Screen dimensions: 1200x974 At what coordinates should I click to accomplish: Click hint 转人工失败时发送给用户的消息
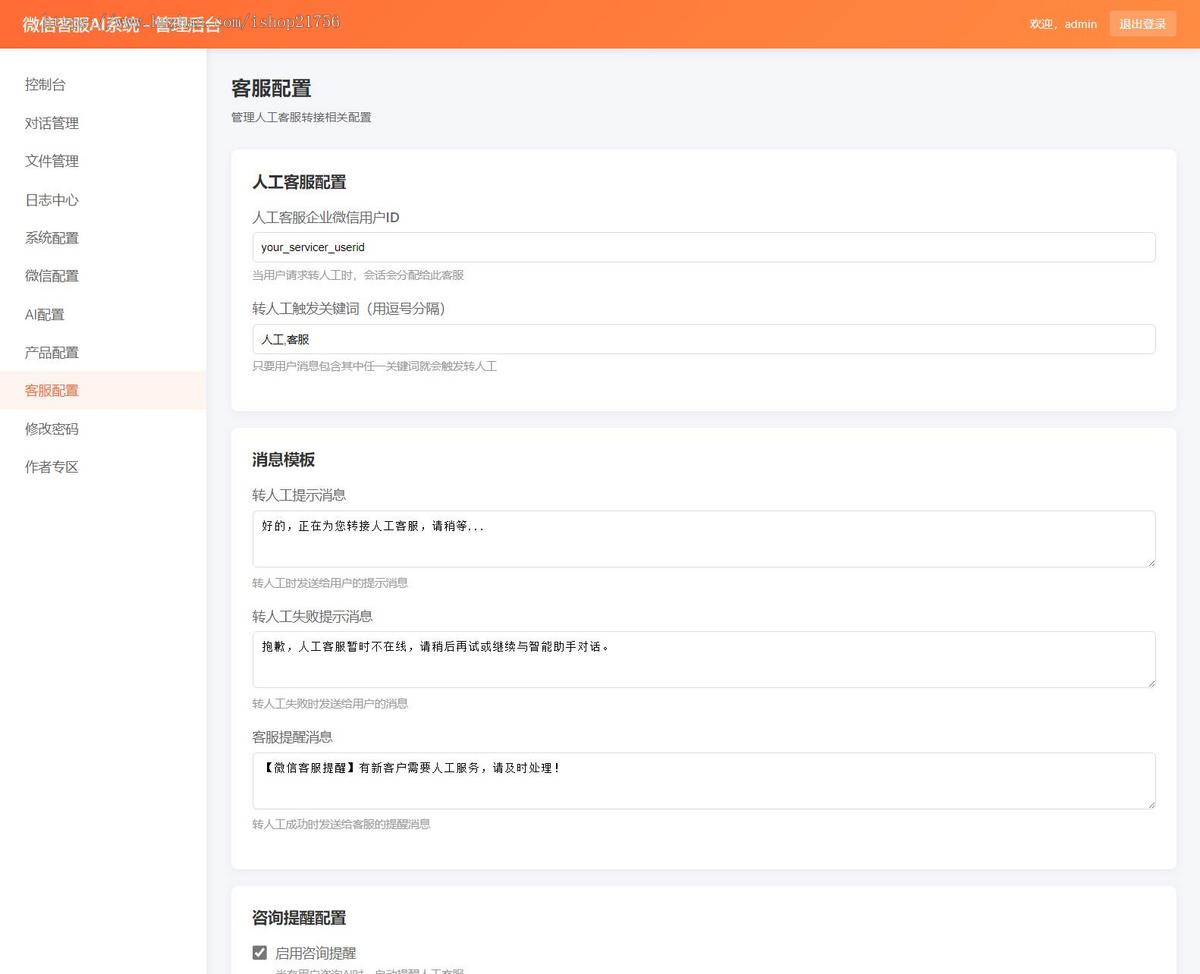pos(330,704)
